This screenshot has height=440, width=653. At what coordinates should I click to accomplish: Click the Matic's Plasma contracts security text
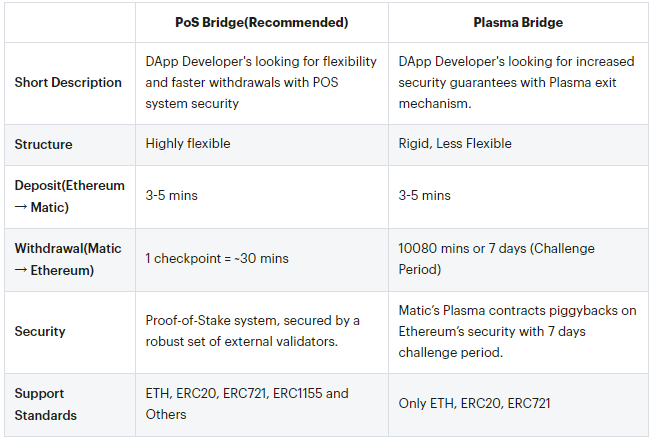pyautogui.click(x=517, y=331)
